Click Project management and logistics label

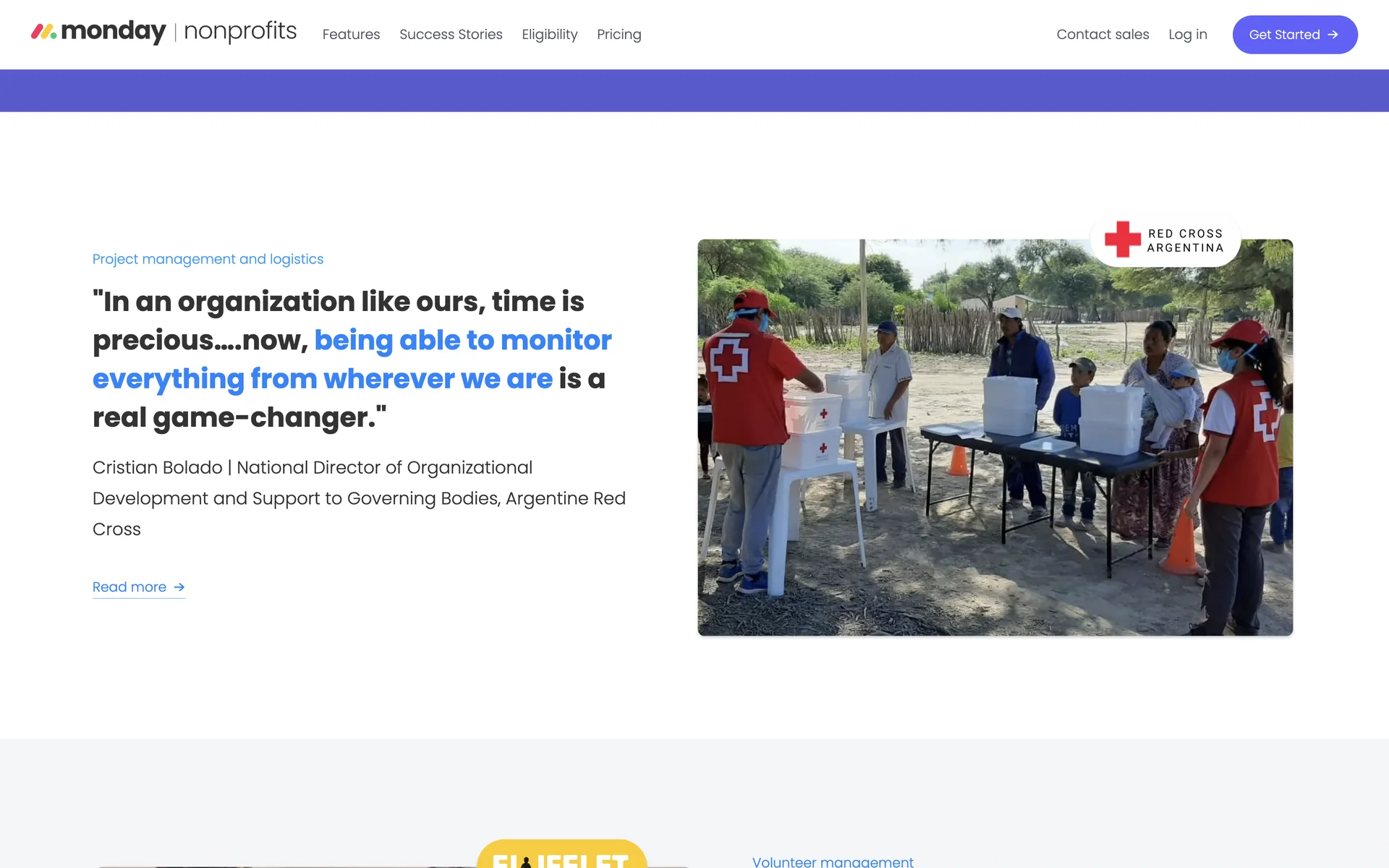click(208, 259)
